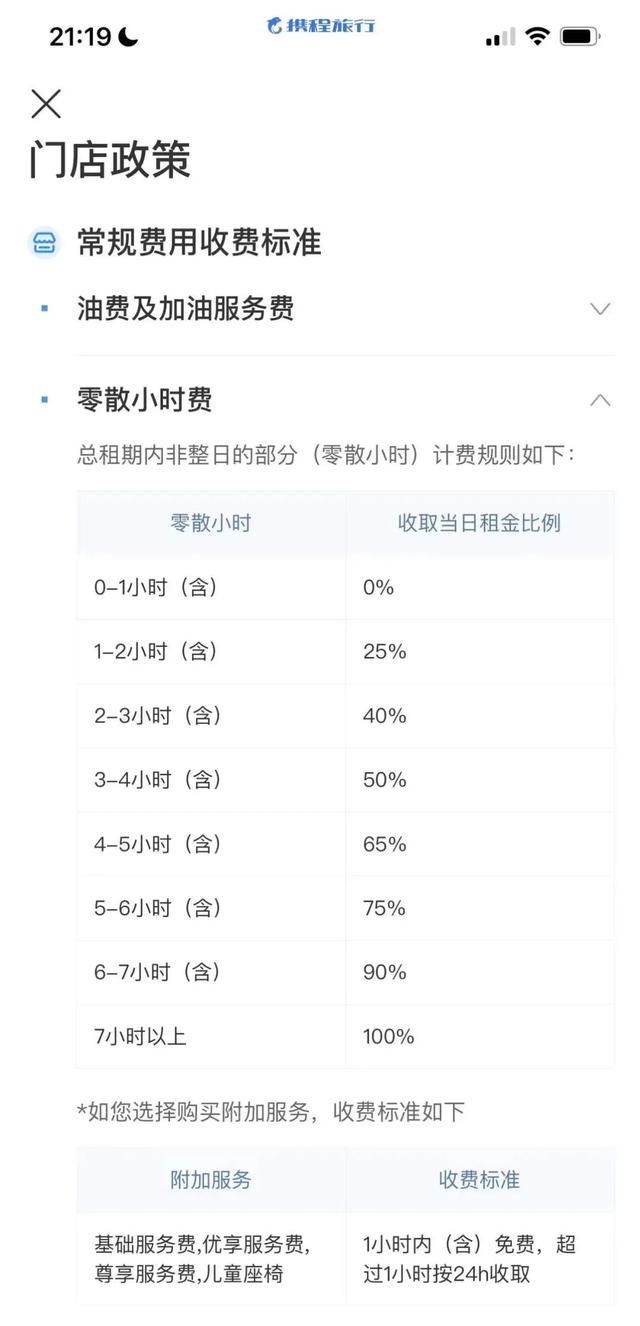This screenshot has height=1326, width=640.
Task: Tap the moon focus mode icon
Action: click(128, 37)
